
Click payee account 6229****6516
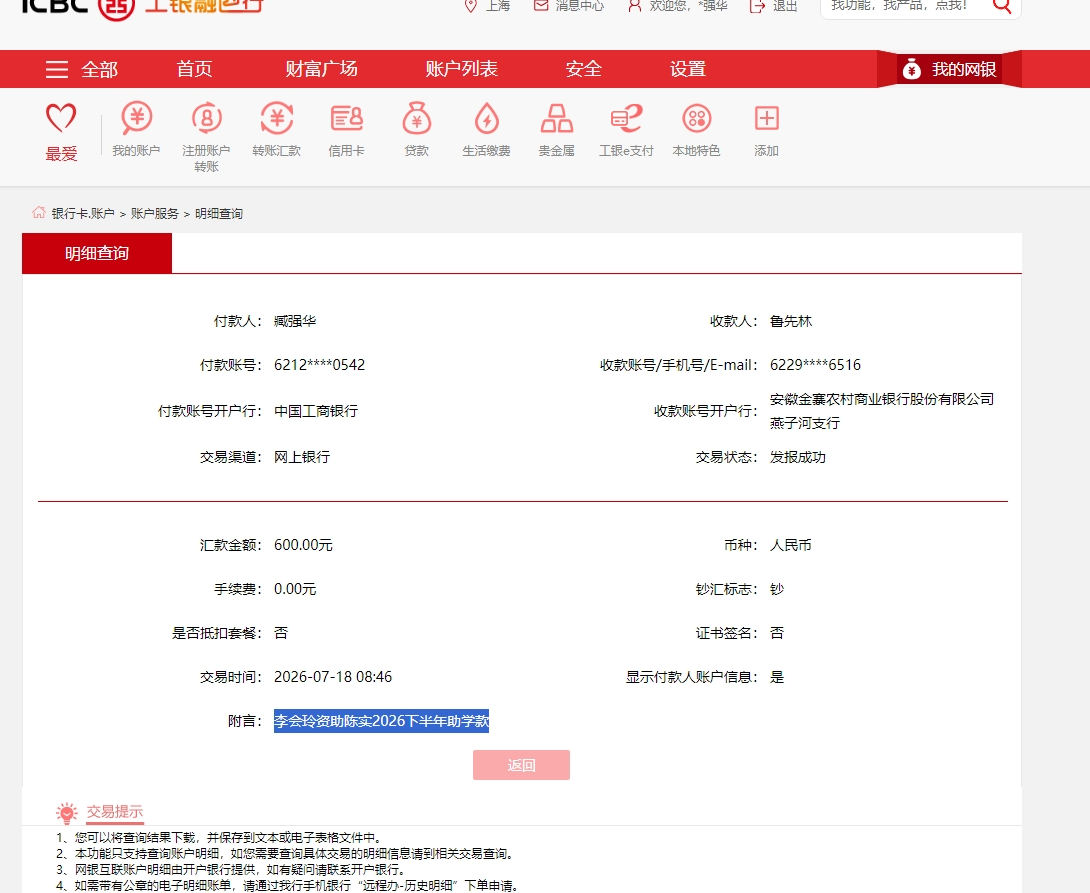[815, 365]
